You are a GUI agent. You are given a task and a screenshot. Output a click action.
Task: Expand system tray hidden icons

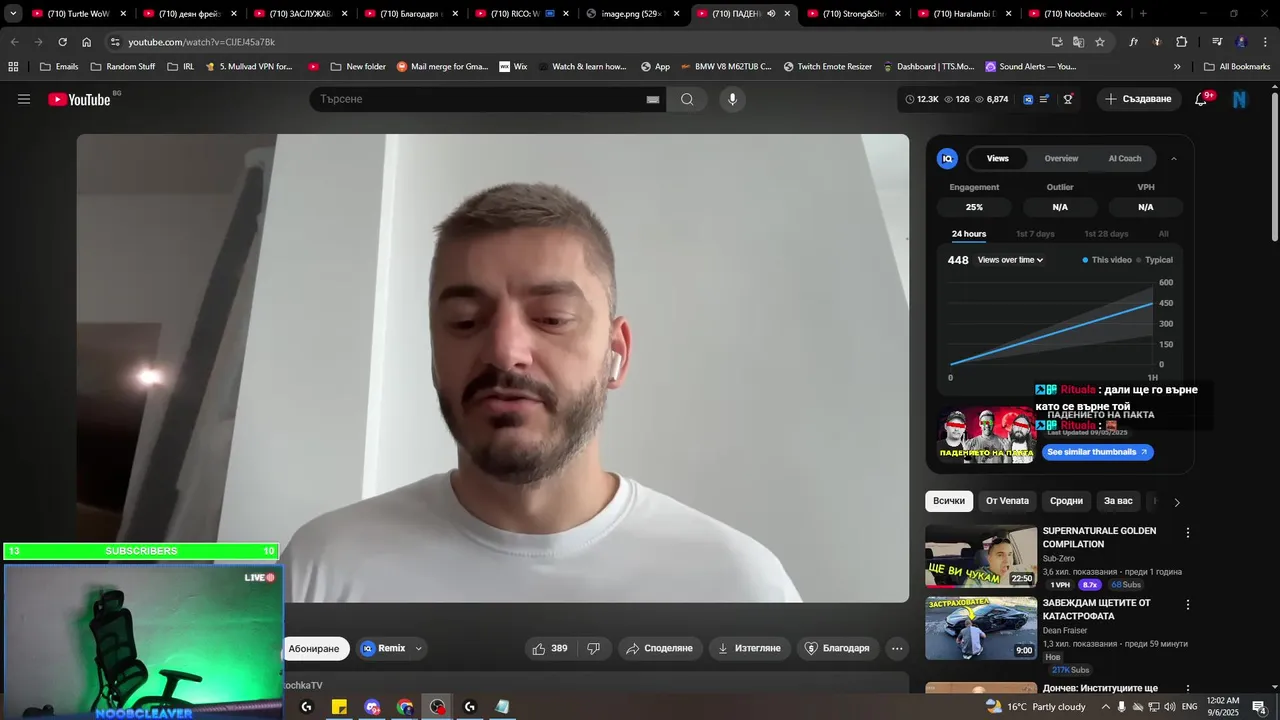click(x=1104, y=707)
